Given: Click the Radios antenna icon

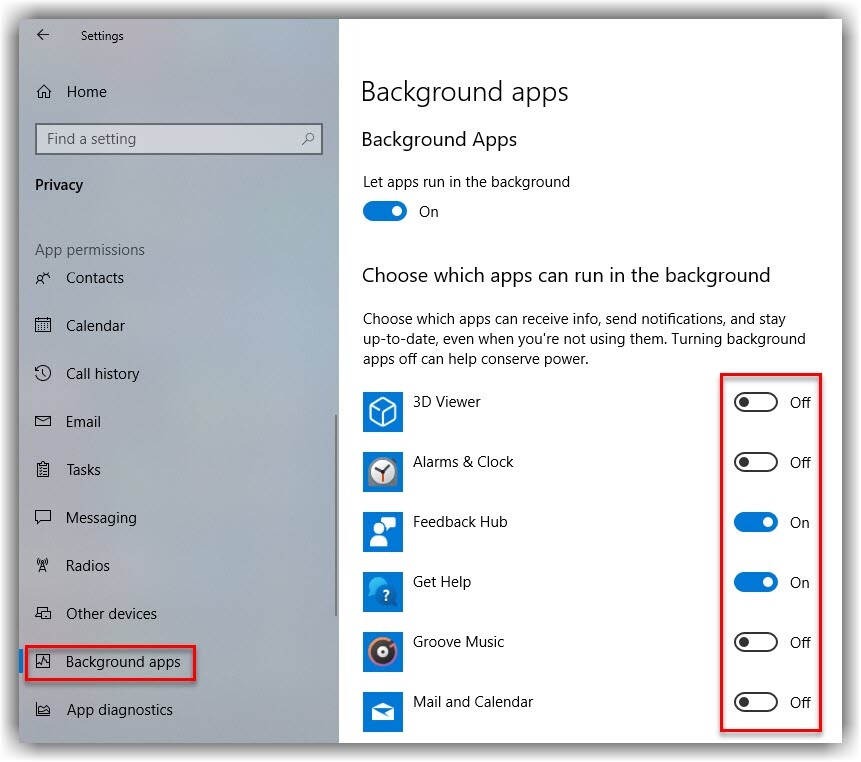Looking at the screenshot, I should pos(42,565).
